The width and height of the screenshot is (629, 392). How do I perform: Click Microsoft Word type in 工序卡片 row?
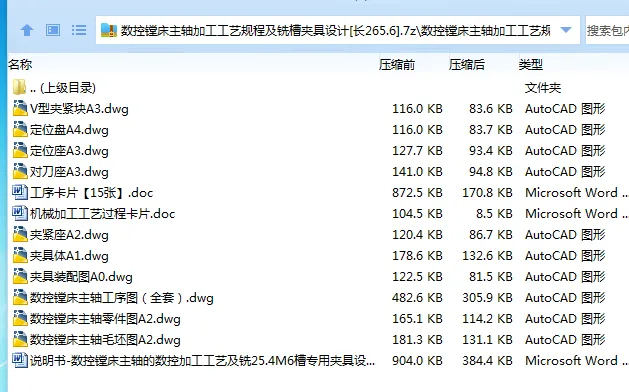click(x=576, y=193)
